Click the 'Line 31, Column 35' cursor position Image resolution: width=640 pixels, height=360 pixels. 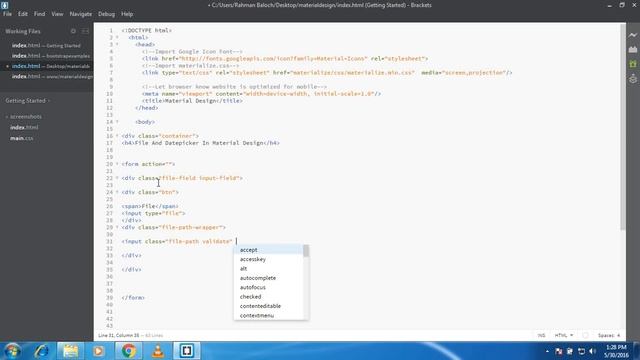click(119, 335)
